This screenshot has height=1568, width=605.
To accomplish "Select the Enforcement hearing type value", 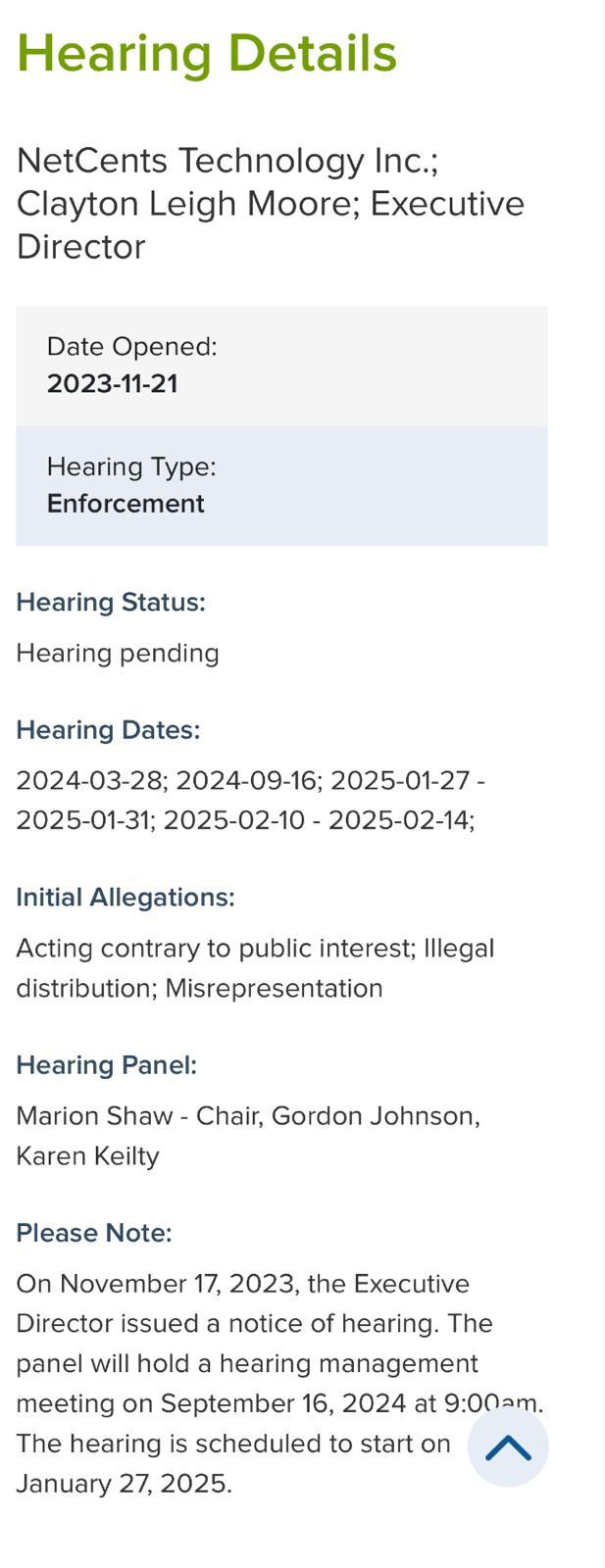I will point(126,504).
